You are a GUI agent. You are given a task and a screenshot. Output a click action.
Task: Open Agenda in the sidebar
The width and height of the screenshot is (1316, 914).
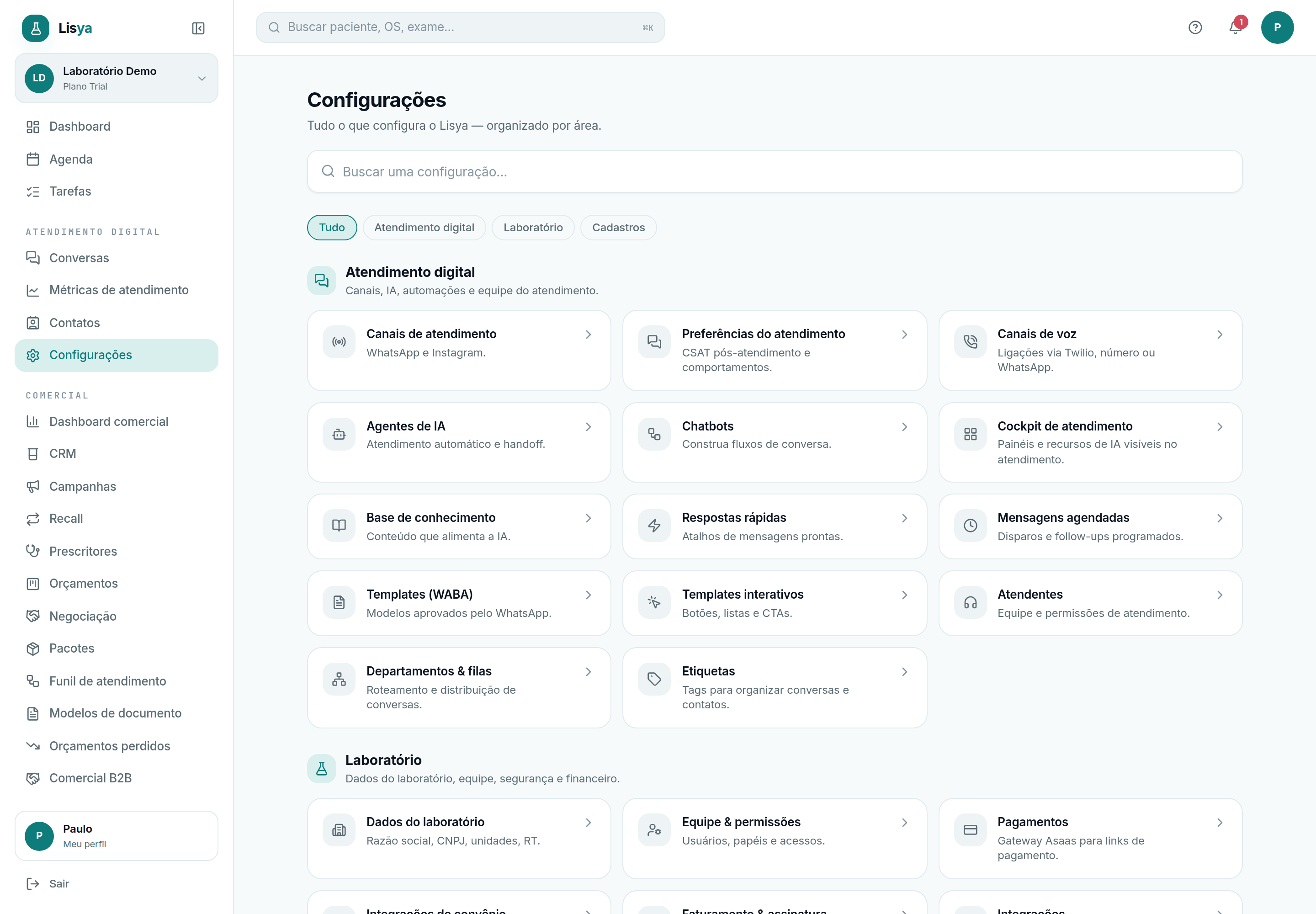(116, 159)
